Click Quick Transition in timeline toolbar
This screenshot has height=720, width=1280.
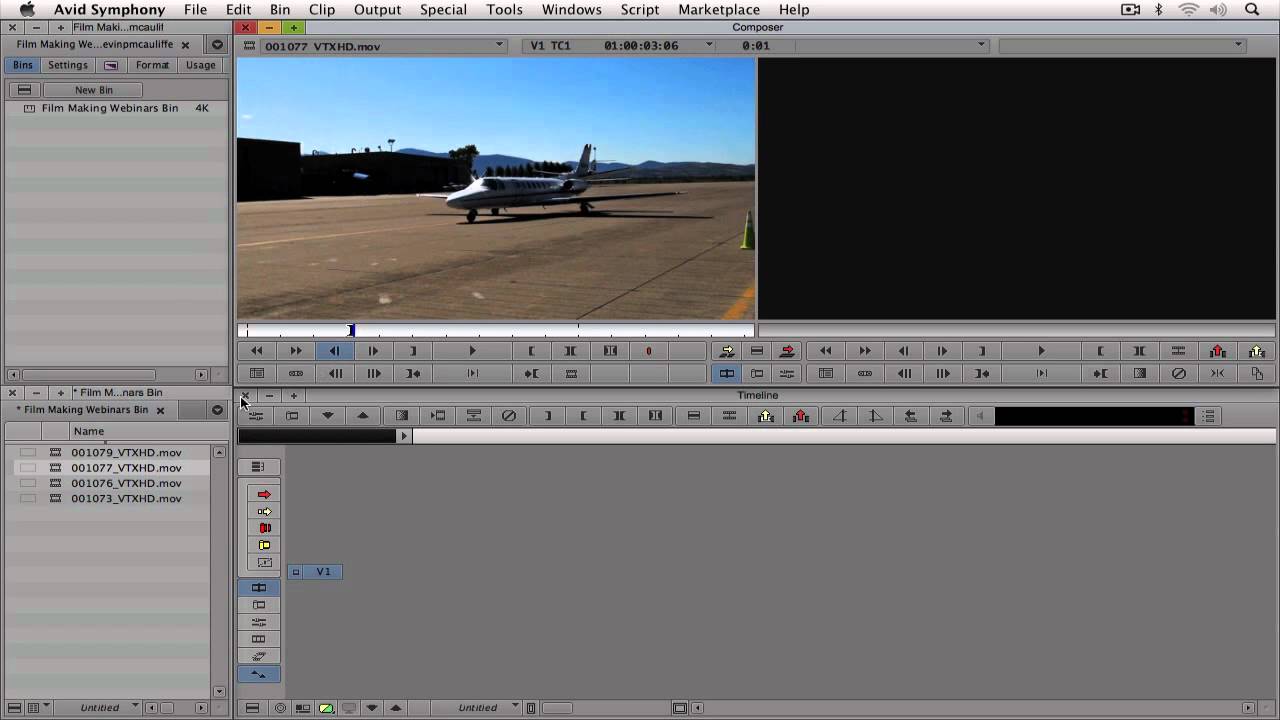click(x=402, y=416)
